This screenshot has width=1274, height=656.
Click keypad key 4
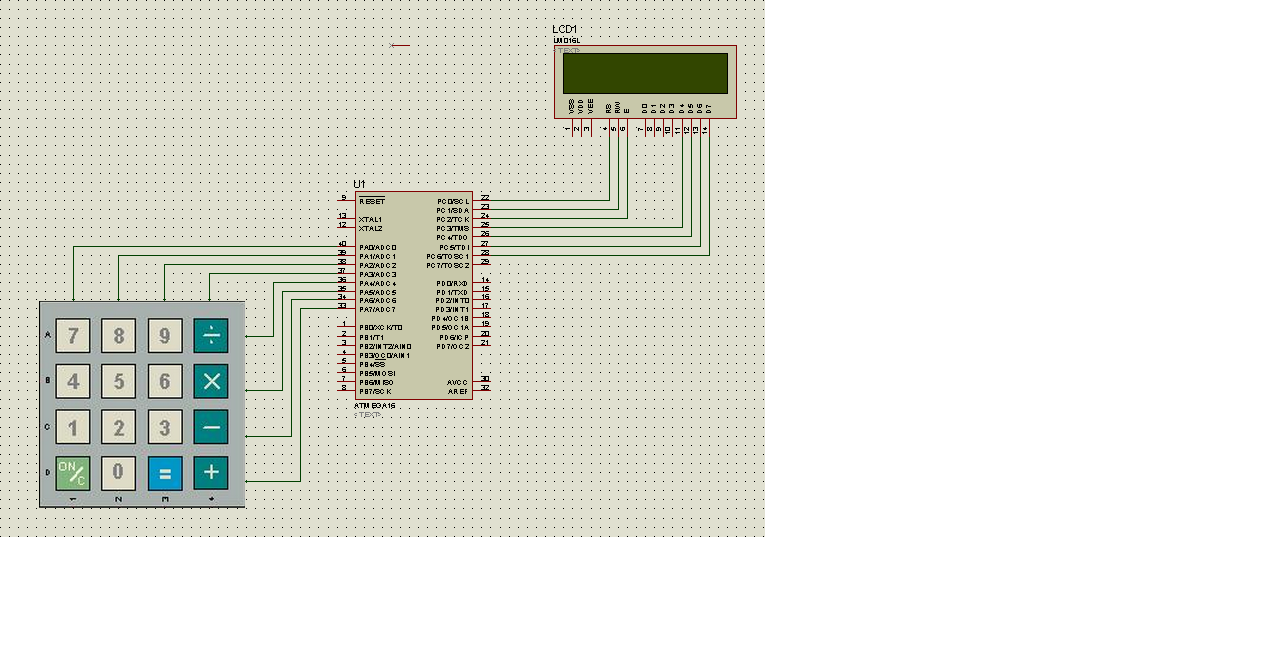[73, 381]
